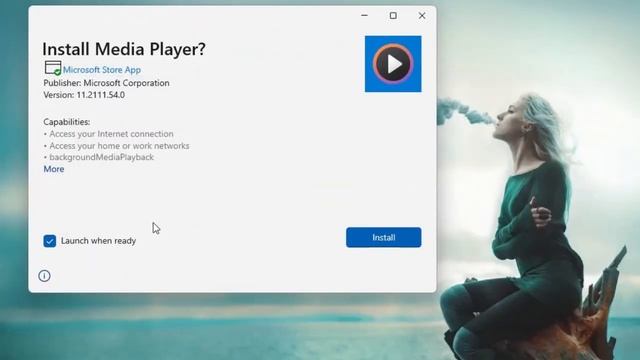The width and height of the screenshot is (640, 360).
Task: Minimize the installer window
Action: [364, 16]
